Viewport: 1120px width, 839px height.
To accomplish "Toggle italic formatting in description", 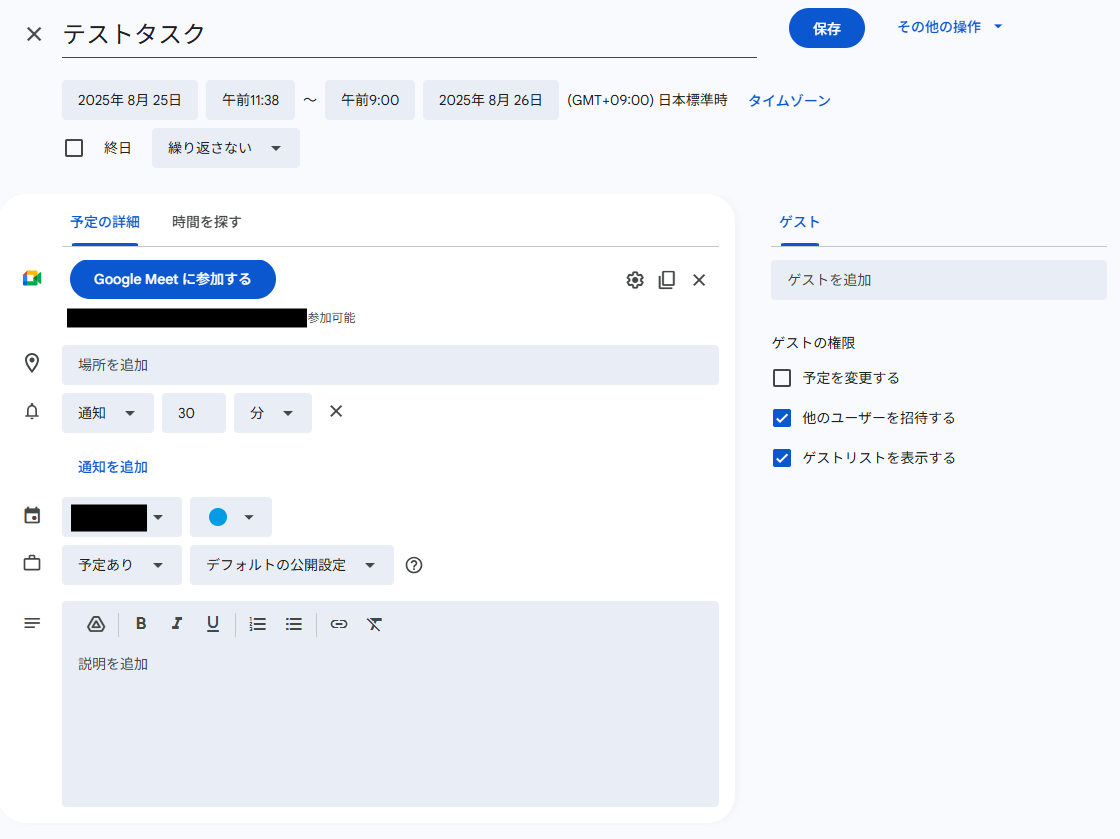I will tap(177, 624).
